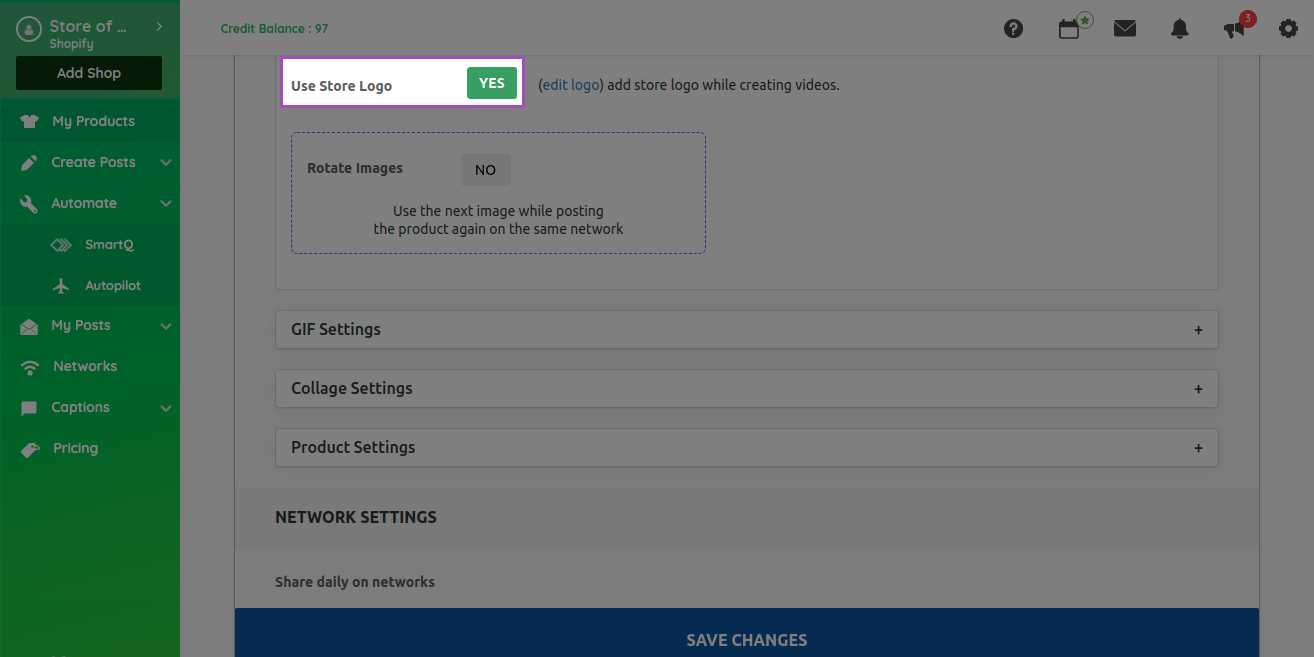Screen dimensions: 1314x657
Task: Expand the Product Settings section
Action: [x=746, y=448]
